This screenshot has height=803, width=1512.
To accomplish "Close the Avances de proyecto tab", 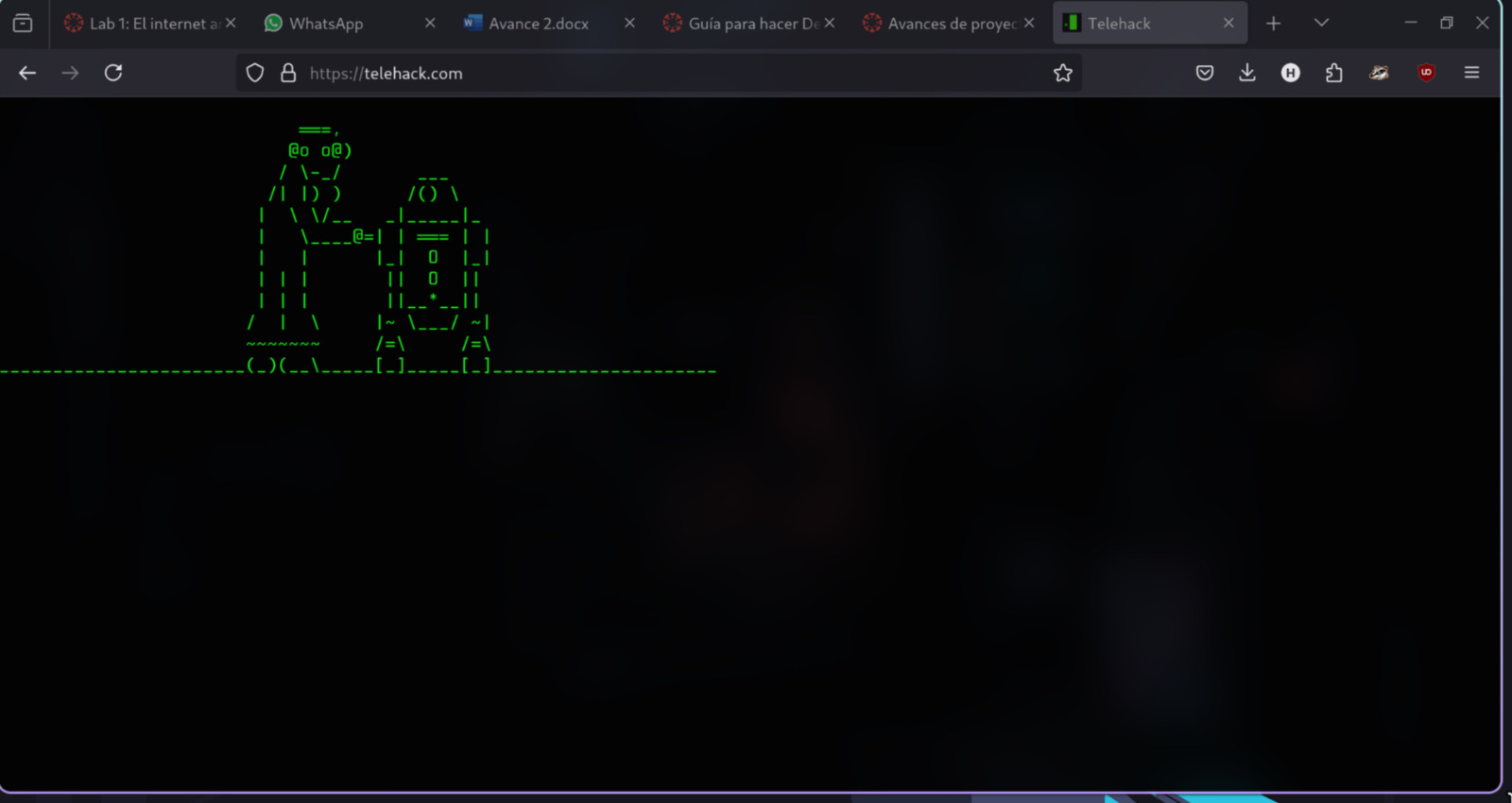I will tap(1029, 23).
